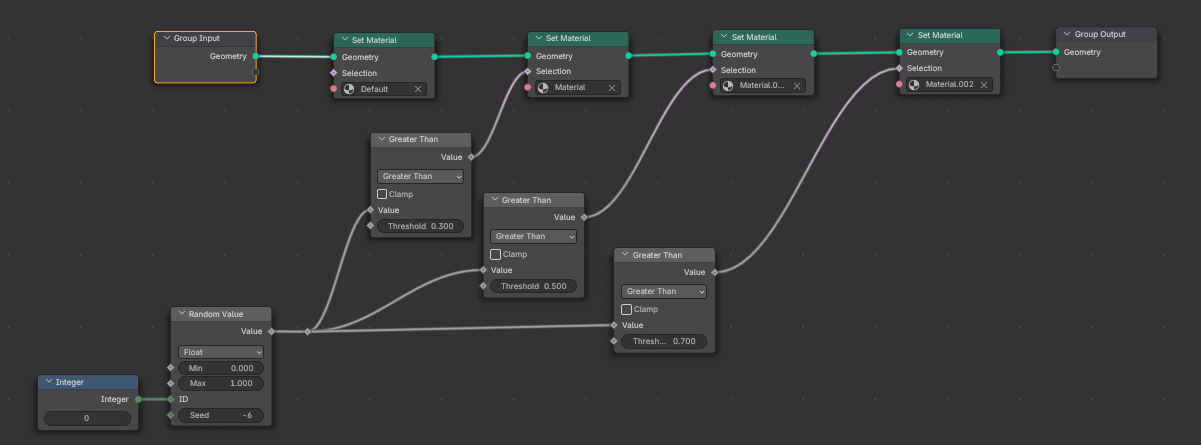The width and height of the screenshot is (1201, 445).
Task: Open the Greater Than dropdown on Threshold 0.700 node
Action: (664, 291)
